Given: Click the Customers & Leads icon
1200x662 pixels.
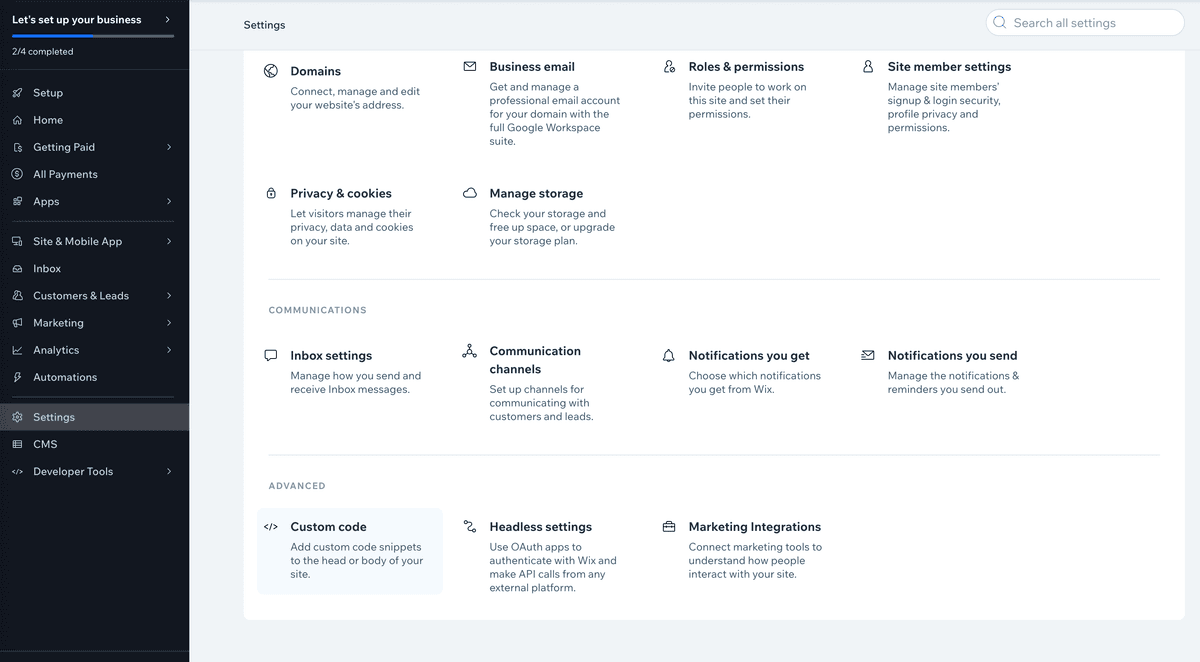Looking at the screenshot, I should coord(17,296).
